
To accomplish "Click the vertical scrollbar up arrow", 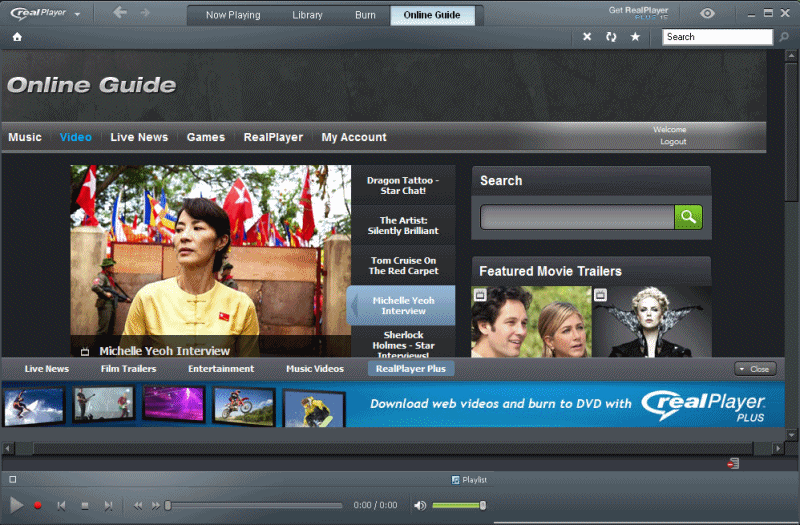I will tap(791, 55).
